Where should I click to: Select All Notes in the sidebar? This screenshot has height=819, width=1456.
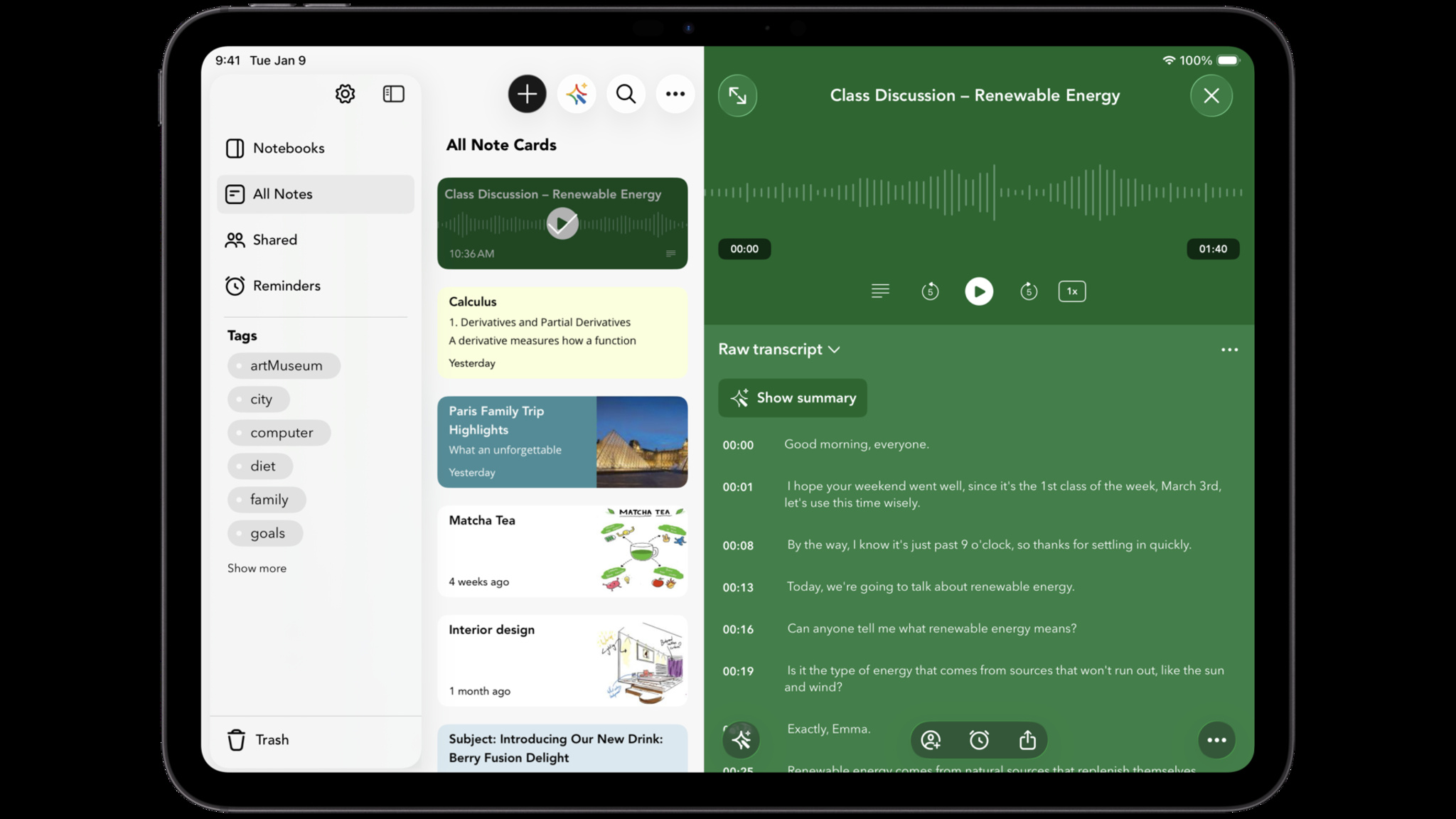315,194
